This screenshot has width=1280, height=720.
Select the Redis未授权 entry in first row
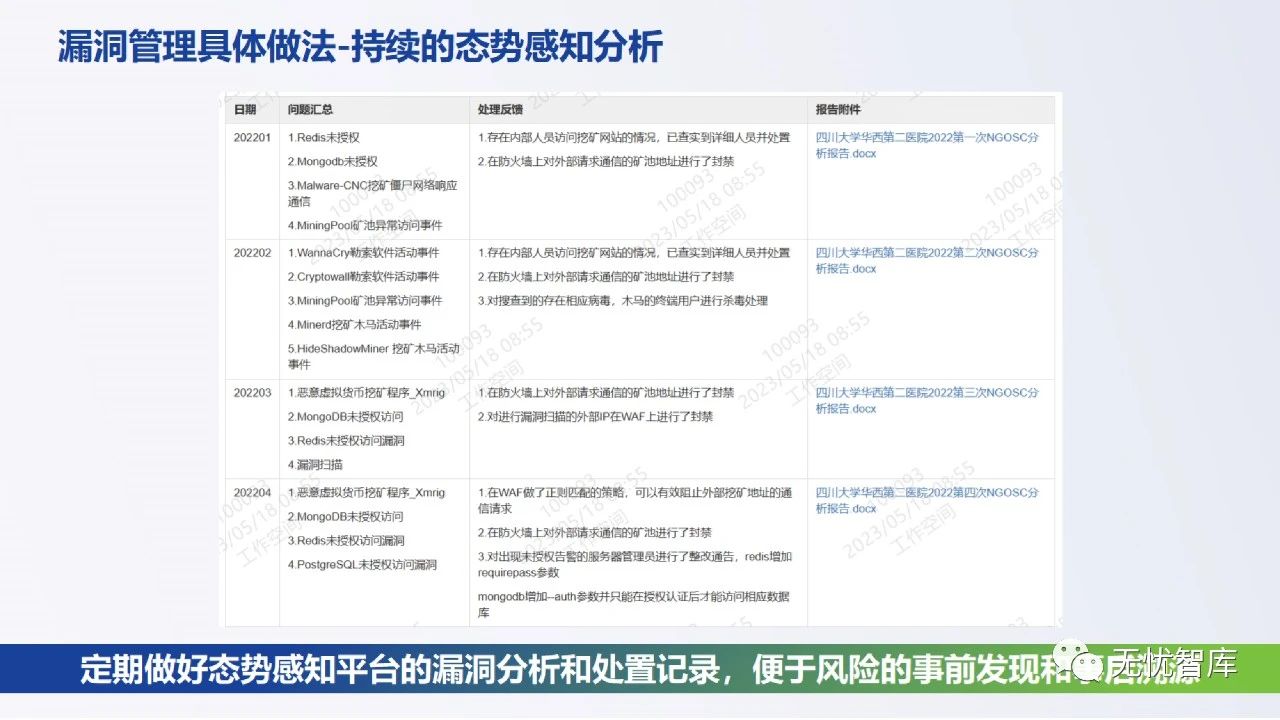coord(326,138)
